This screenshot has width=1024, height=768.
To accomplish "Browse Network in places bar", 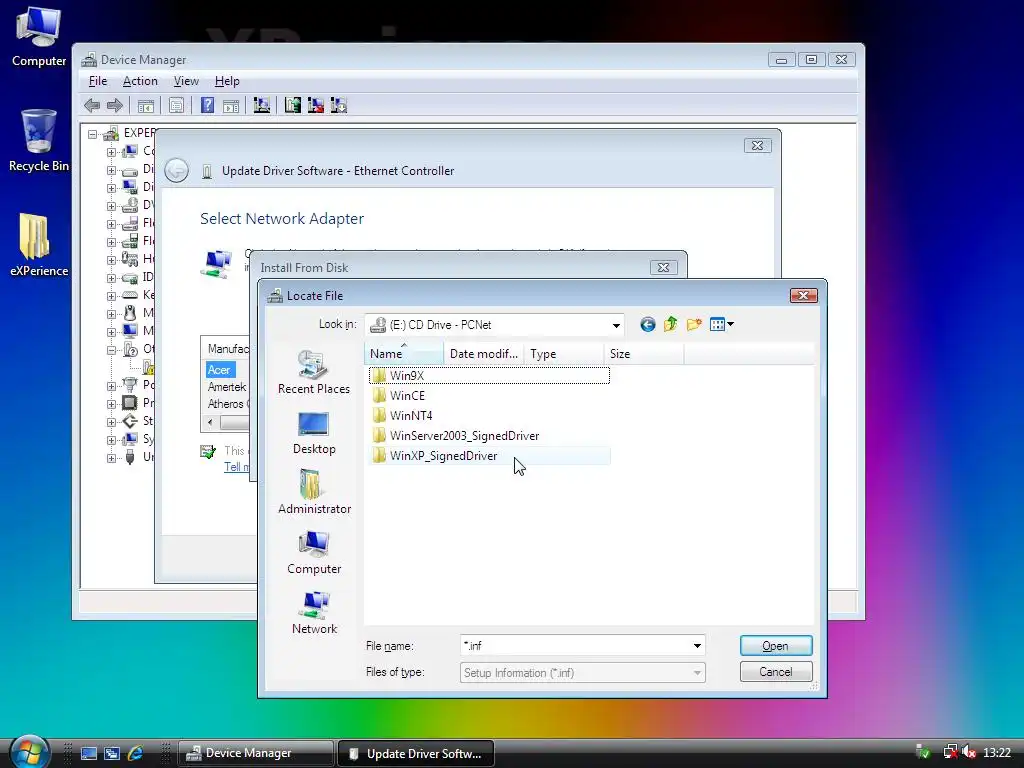I will (x=314, y=613).
